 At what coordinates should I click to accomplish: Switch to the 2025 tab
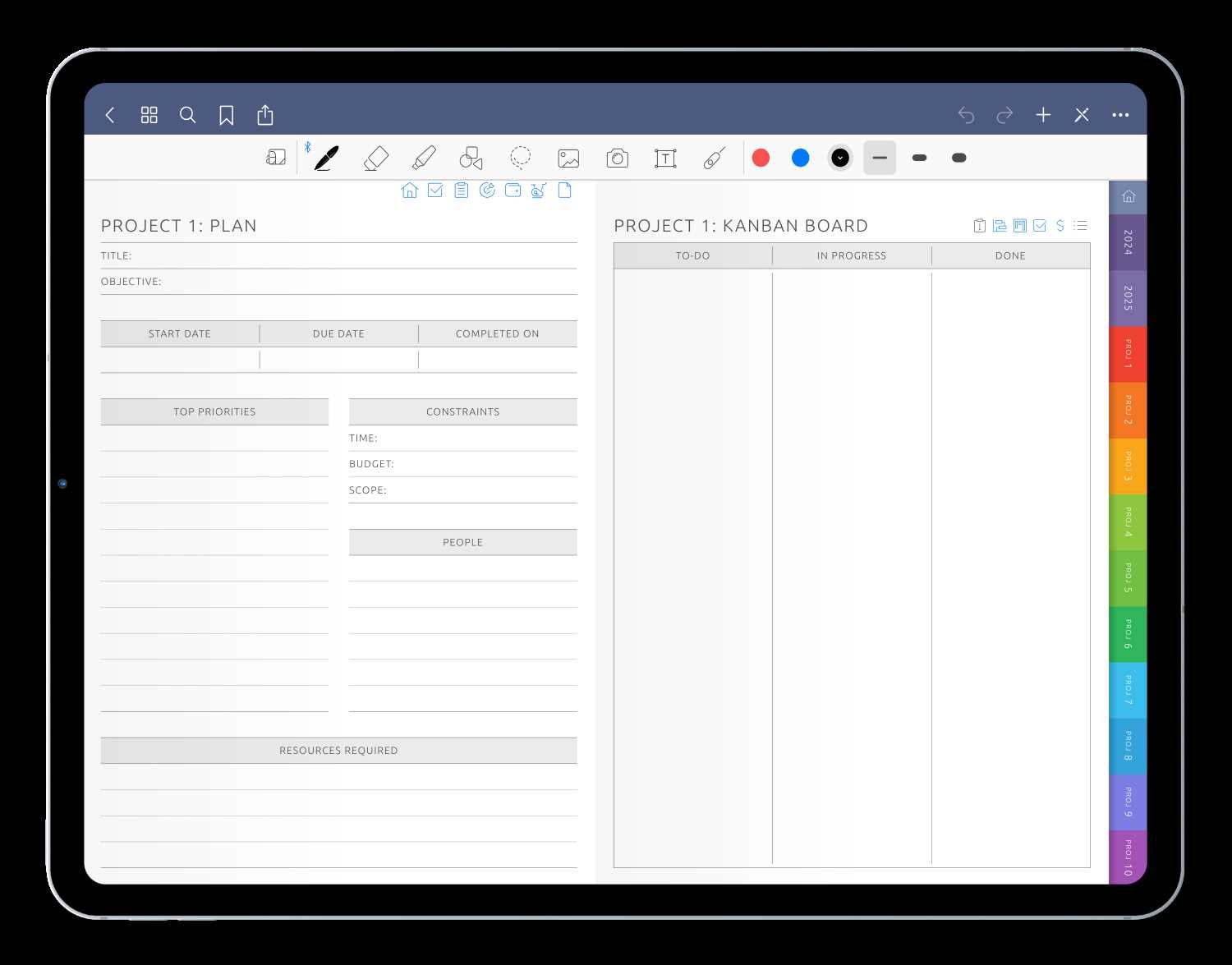coord(1128,297)
